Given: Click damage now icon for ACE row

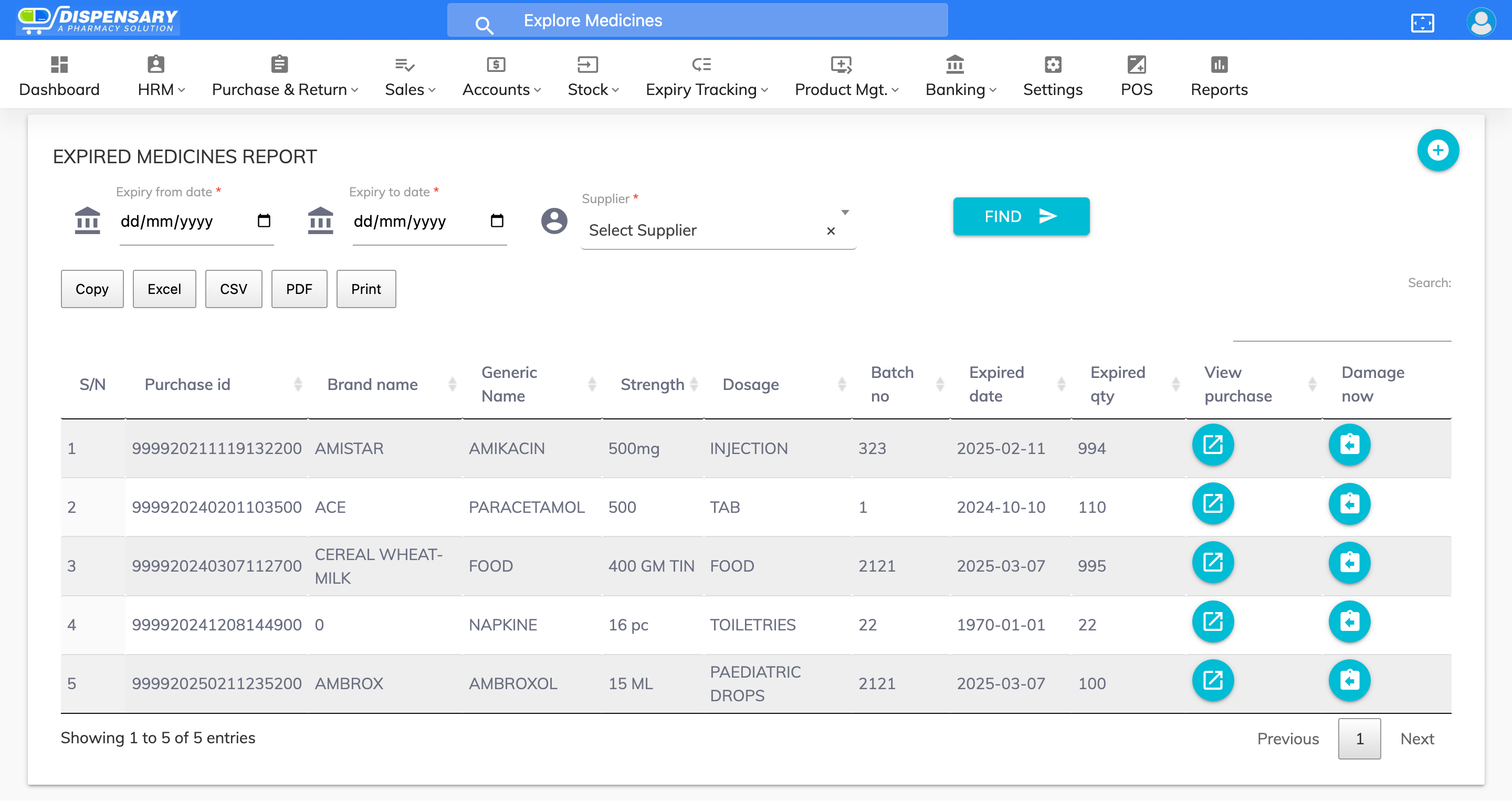Looking at the screenshot, I should pos(1349,504).
